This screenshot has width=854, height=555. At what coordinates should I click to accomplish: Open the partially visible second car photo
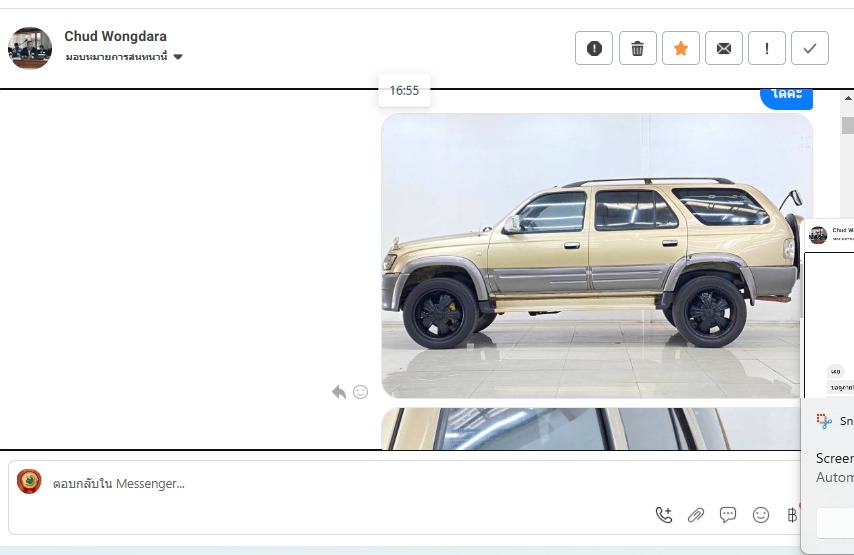(591, 429)
